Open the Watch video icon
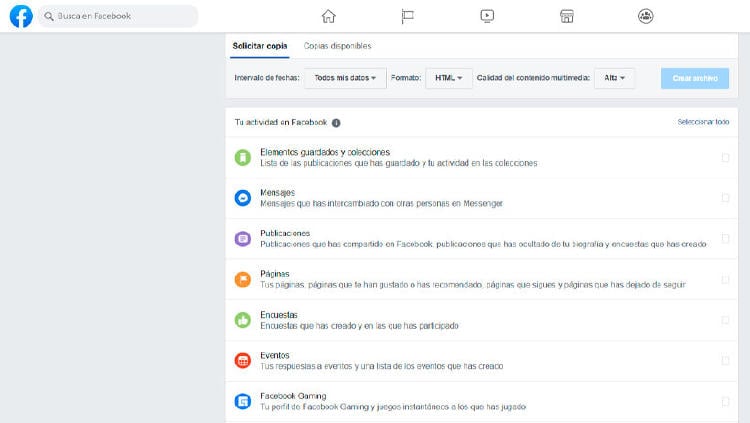The image size is (750, 423). [x=487, y=16]
